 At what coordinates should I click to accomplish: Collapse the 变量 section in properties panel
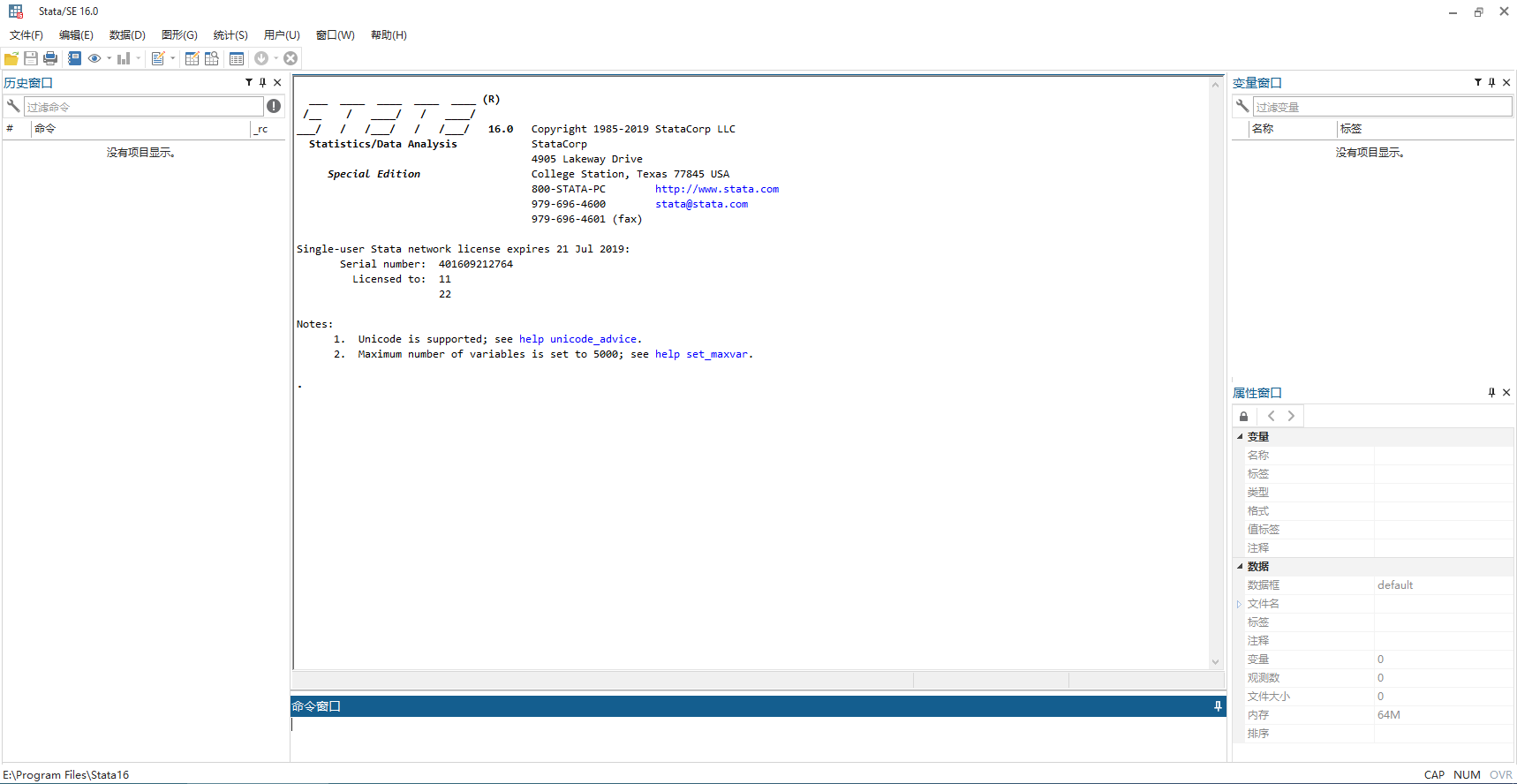coord(1240,436)
